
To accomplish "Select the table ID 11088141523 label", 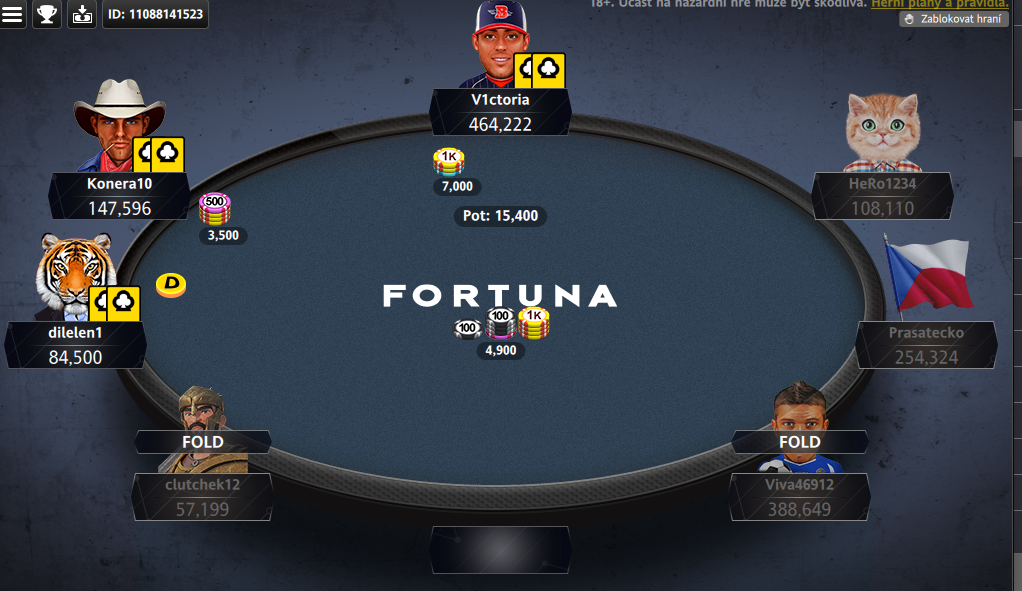I will [155, 14].
